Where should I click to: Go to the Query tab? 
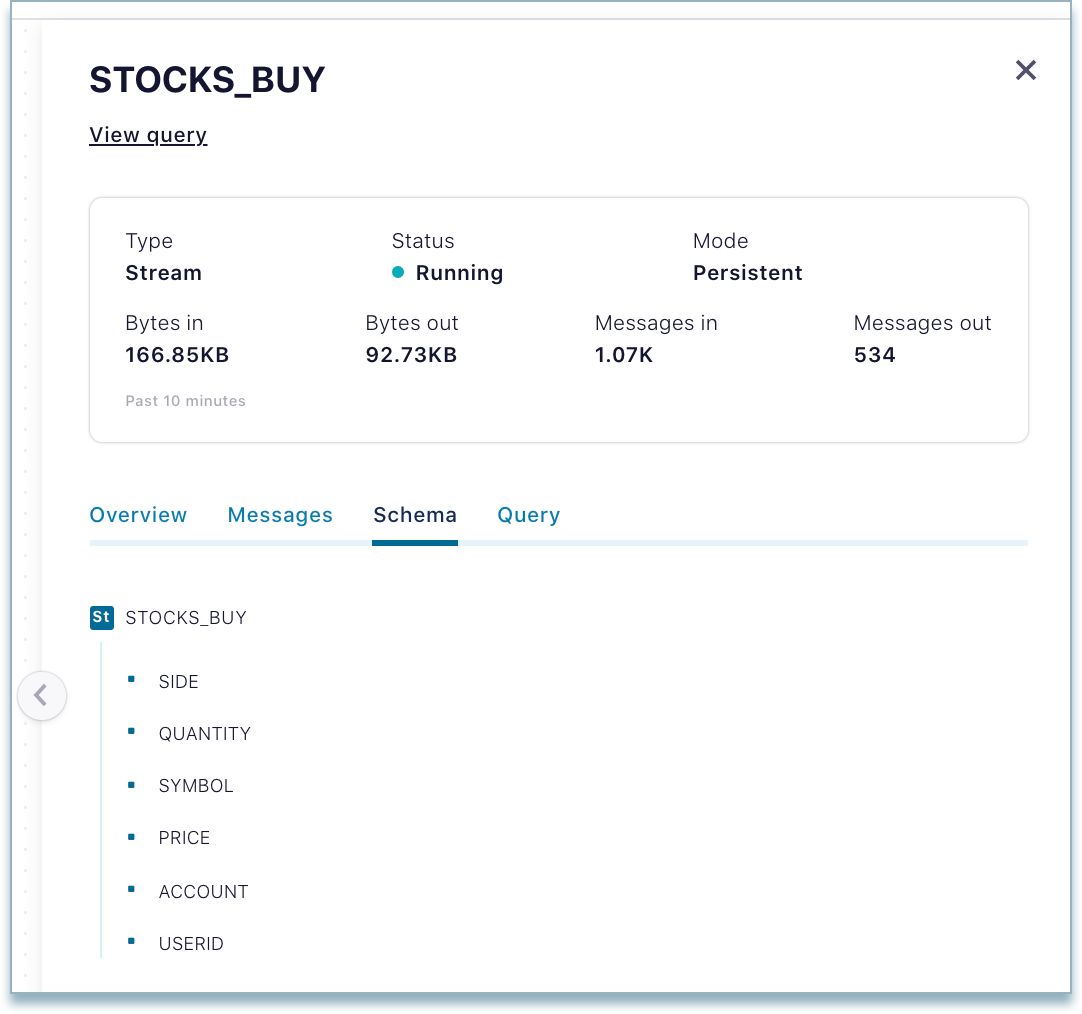(528, 515)
